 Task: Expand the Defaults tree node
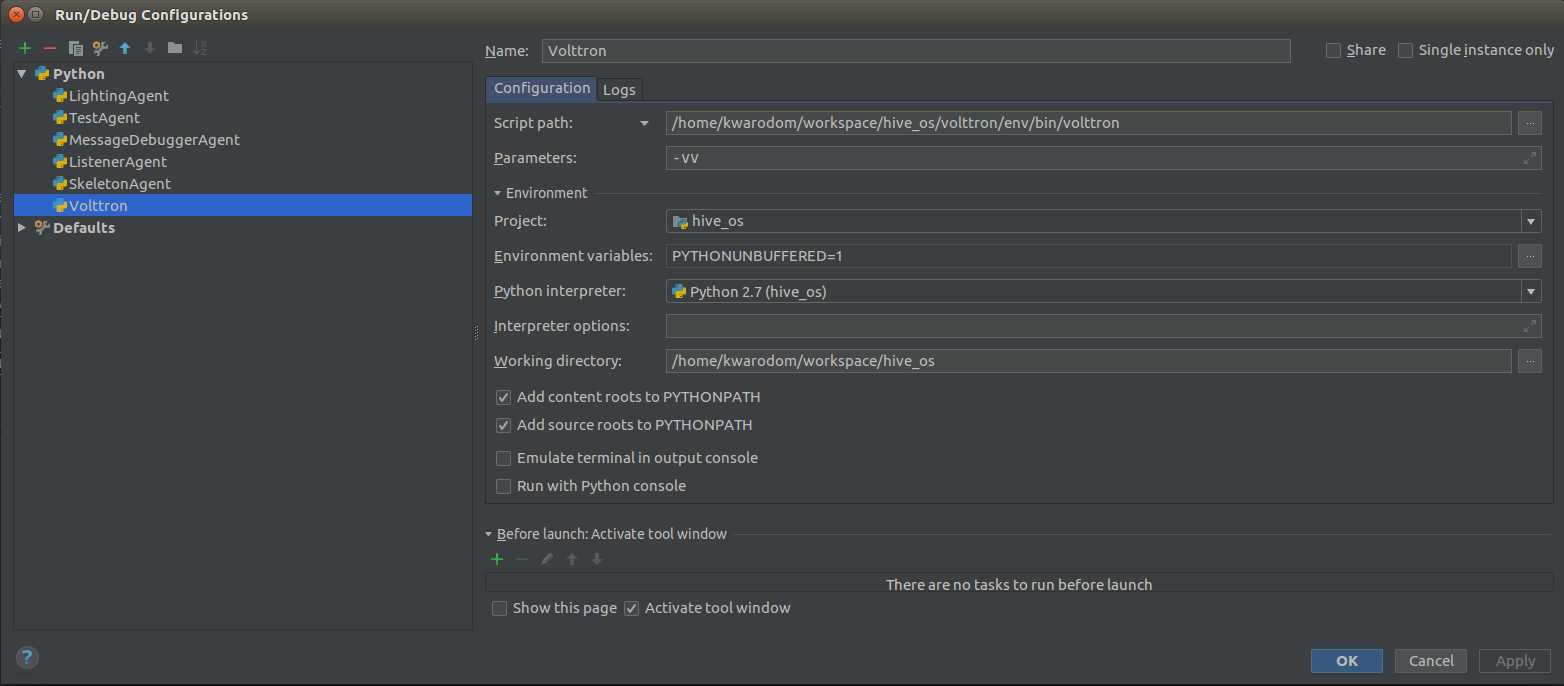(x=22, y=228)
